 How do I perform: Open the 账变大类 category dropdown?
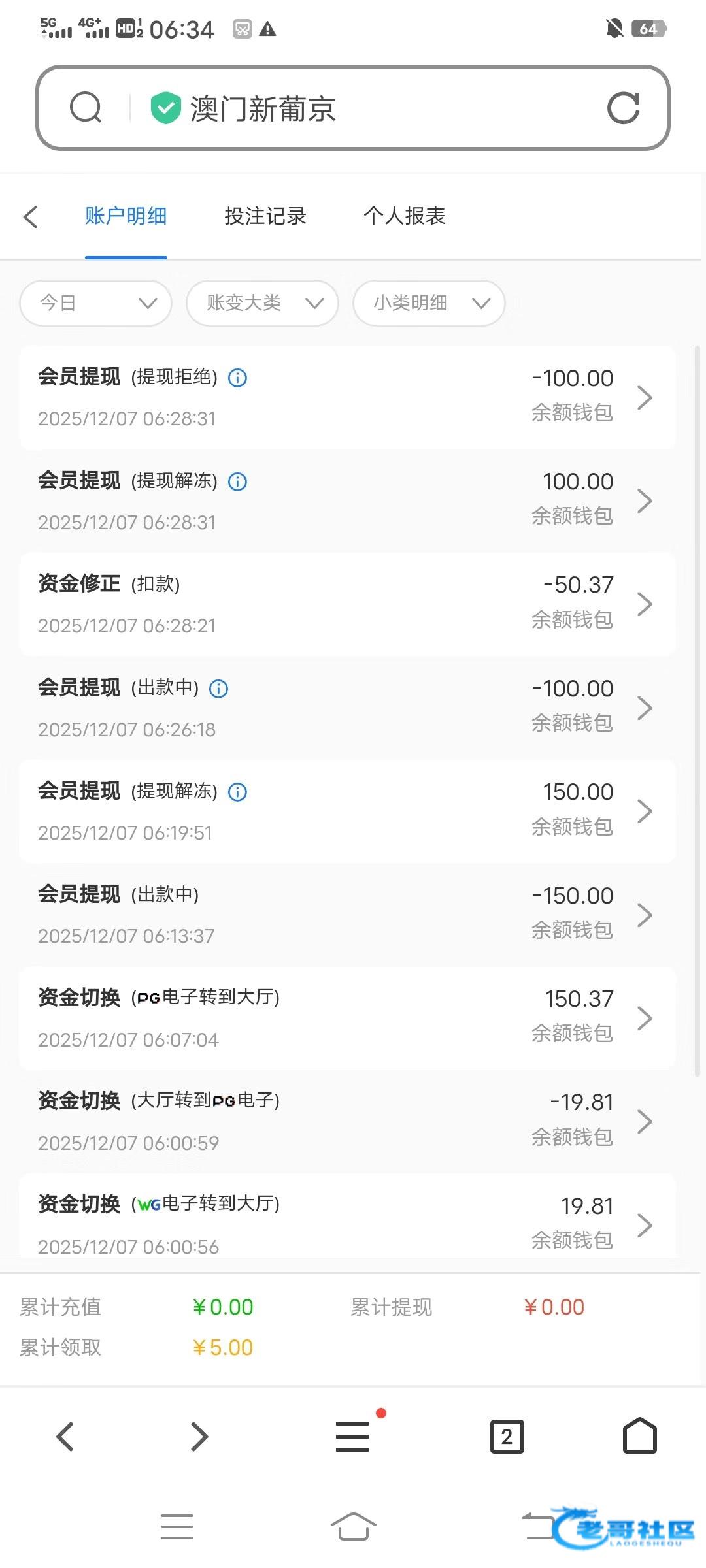pyautogui.click(x=262, y=303)
